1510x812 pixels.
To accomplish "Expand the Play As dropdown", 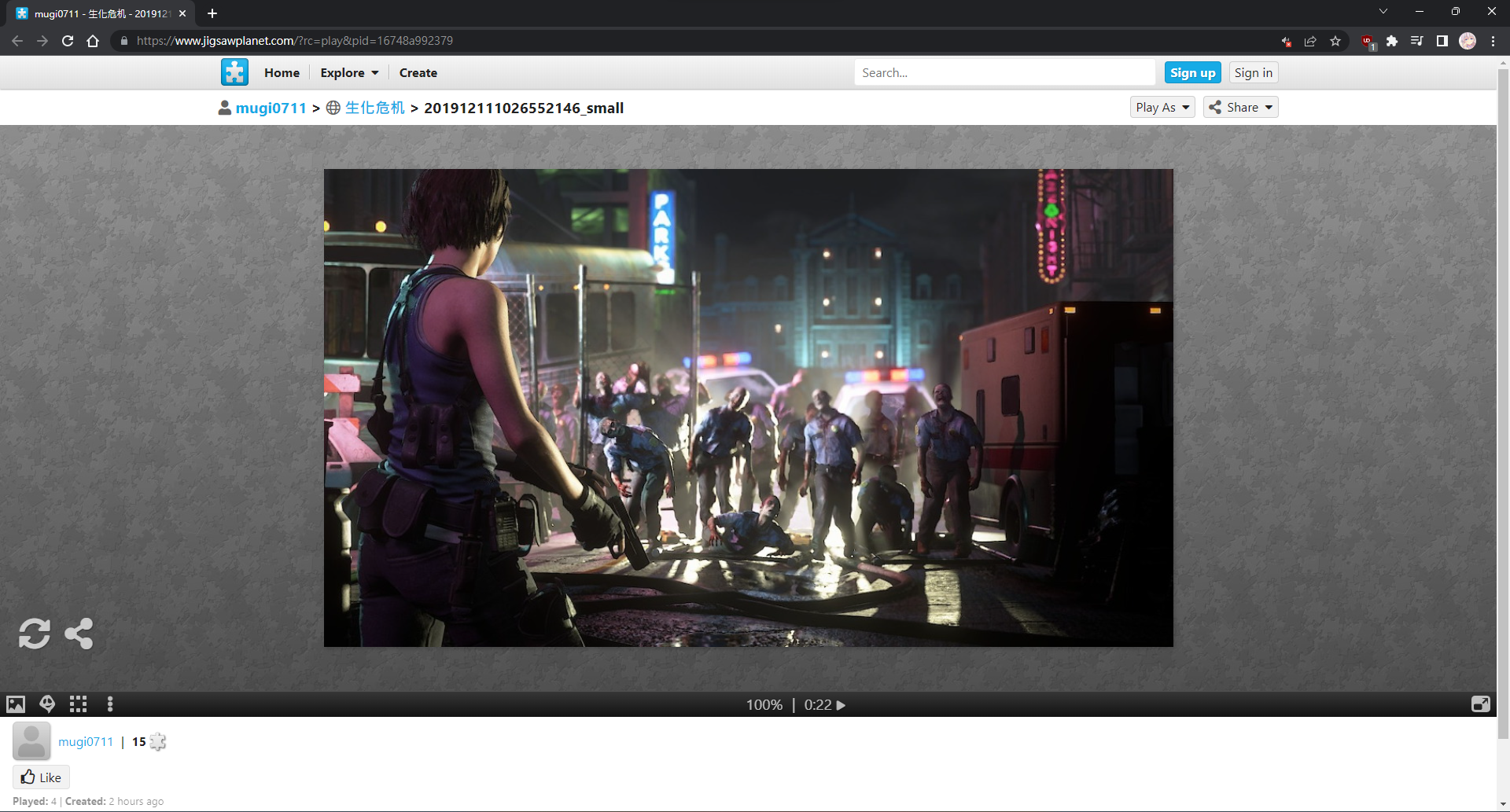I will pyautogui.click(x=1162, y=108).
